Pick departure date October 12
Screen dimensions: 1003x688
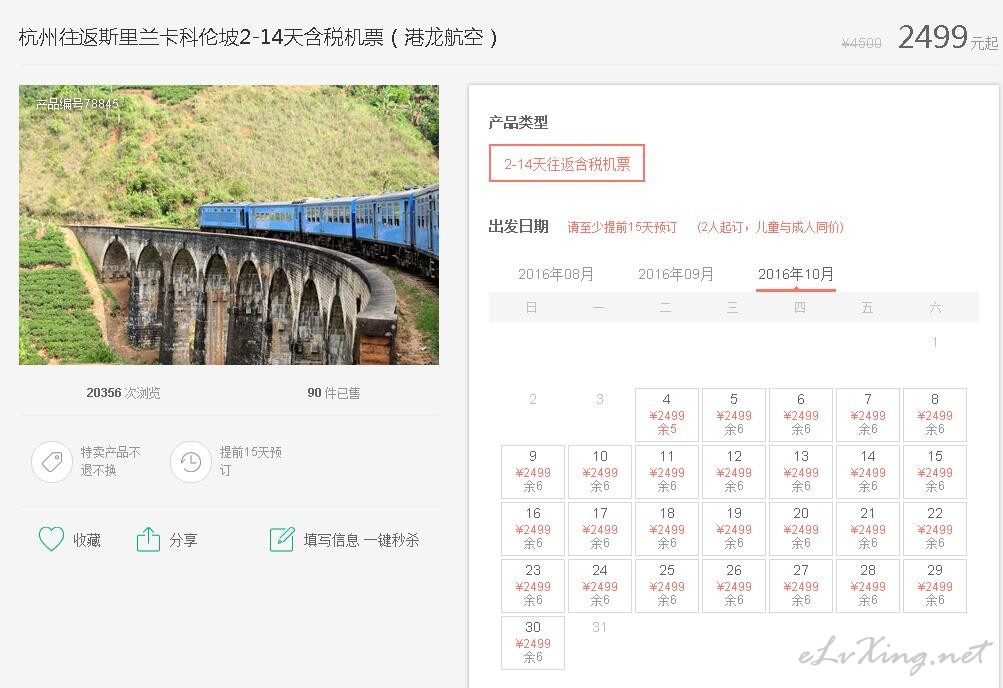tap(734, 471)
